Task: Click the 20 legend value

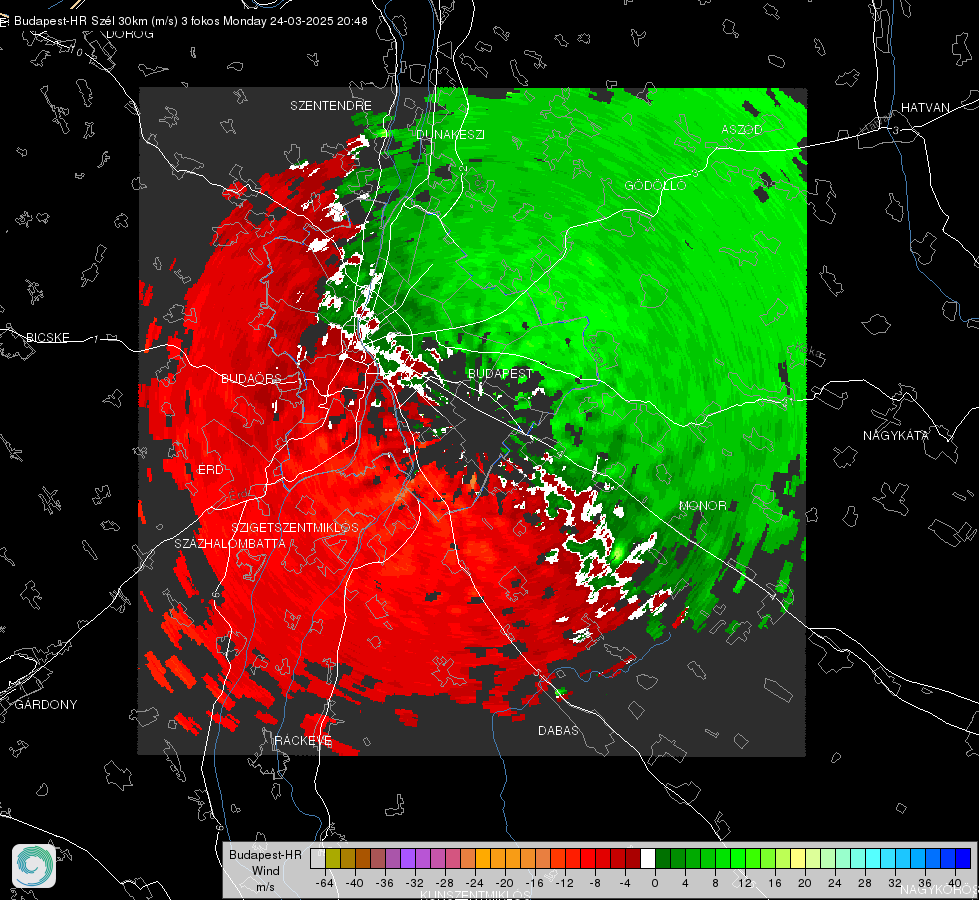Action: (x=804, y=883)
